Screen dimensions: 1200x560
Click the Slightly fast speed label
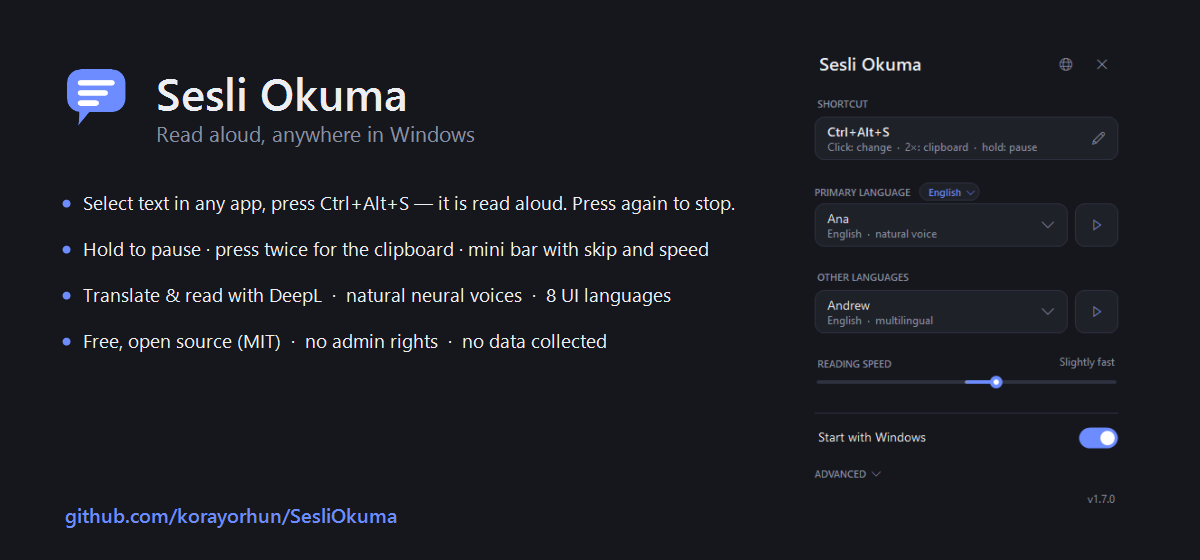tap(1087, 362)
